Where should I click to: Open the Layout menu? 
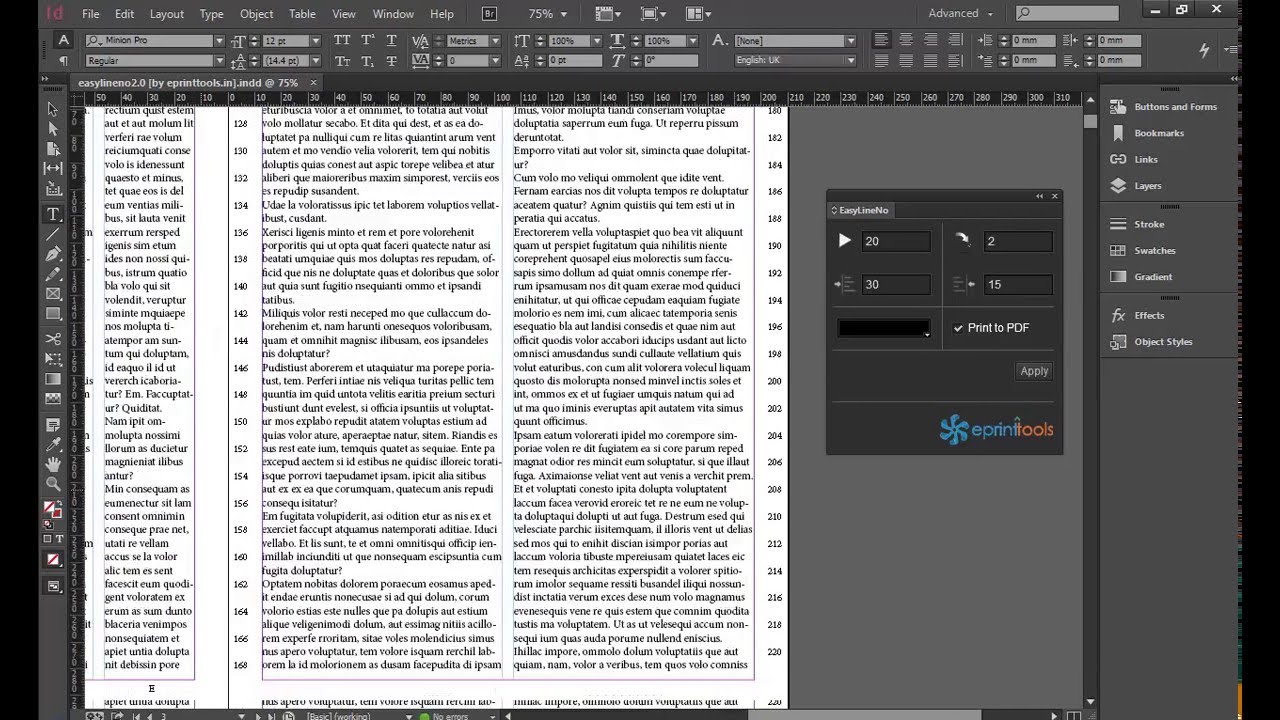(167, 14)
